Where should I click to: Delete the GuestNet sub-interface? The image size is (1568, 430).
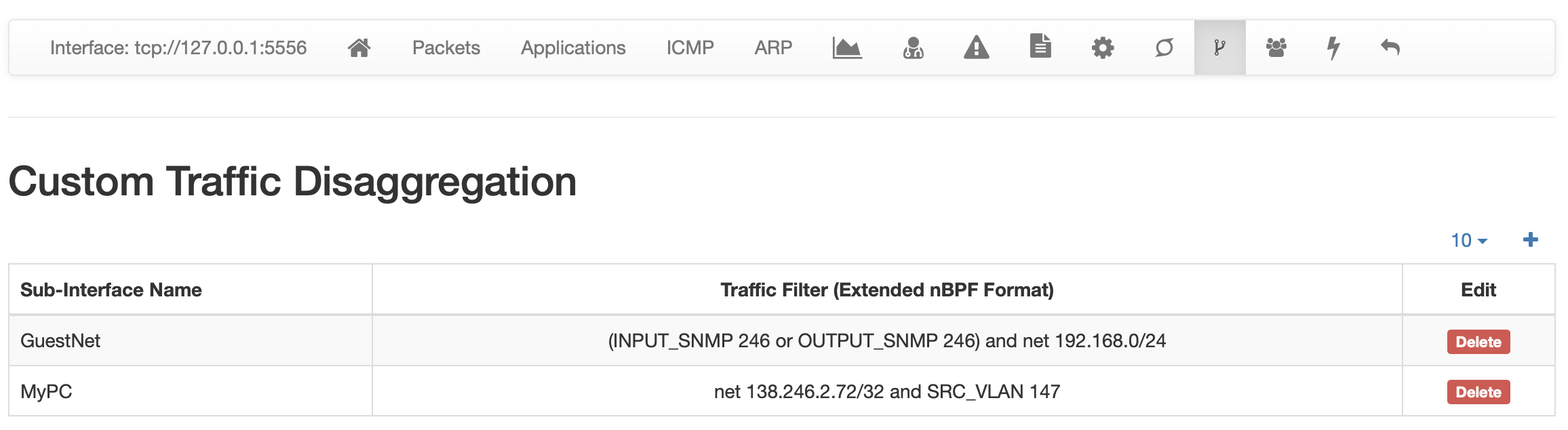(x=1478, y=342)
